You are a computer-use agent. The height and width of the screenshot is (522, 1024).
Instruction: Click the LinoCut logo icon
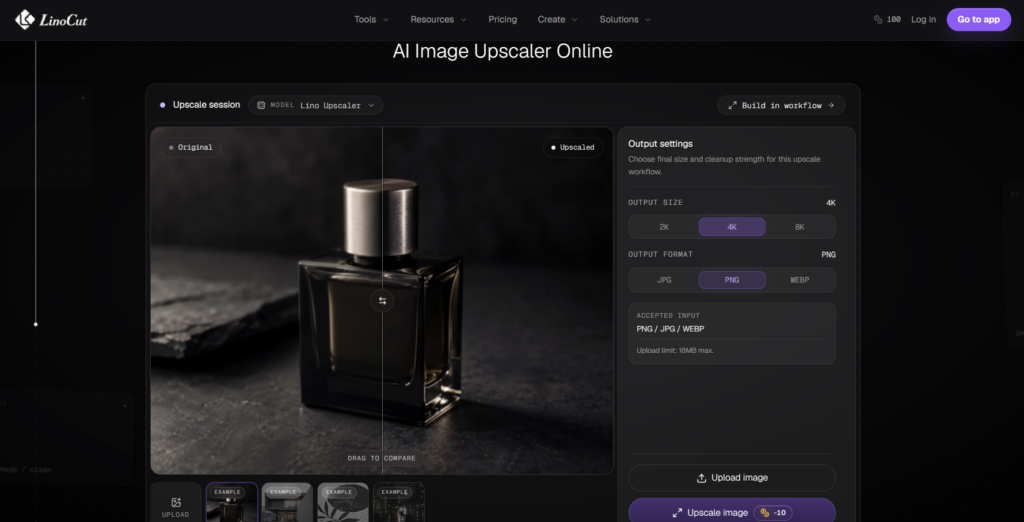pos(25,20)
